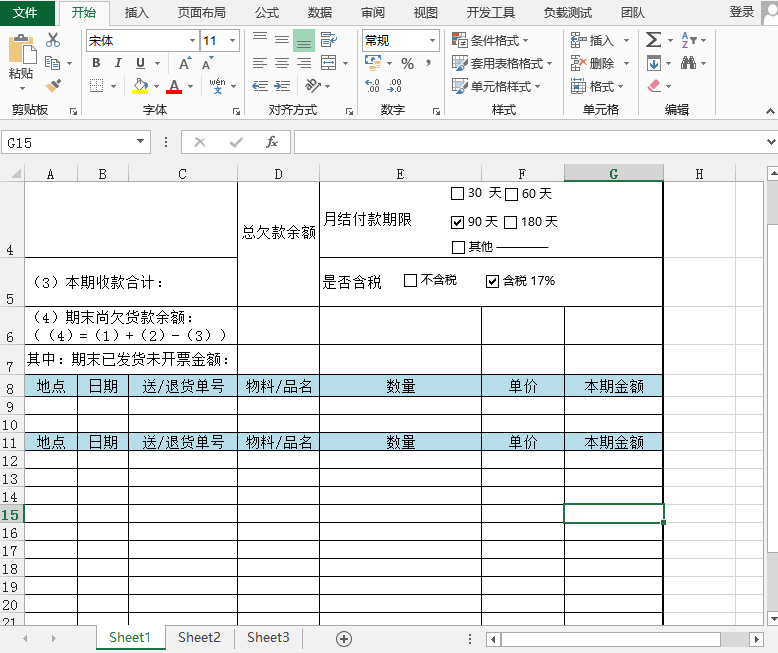The image size is (778, 653).
Task: Increase font size
Action: pyautogui.click(x=185, y=64)
